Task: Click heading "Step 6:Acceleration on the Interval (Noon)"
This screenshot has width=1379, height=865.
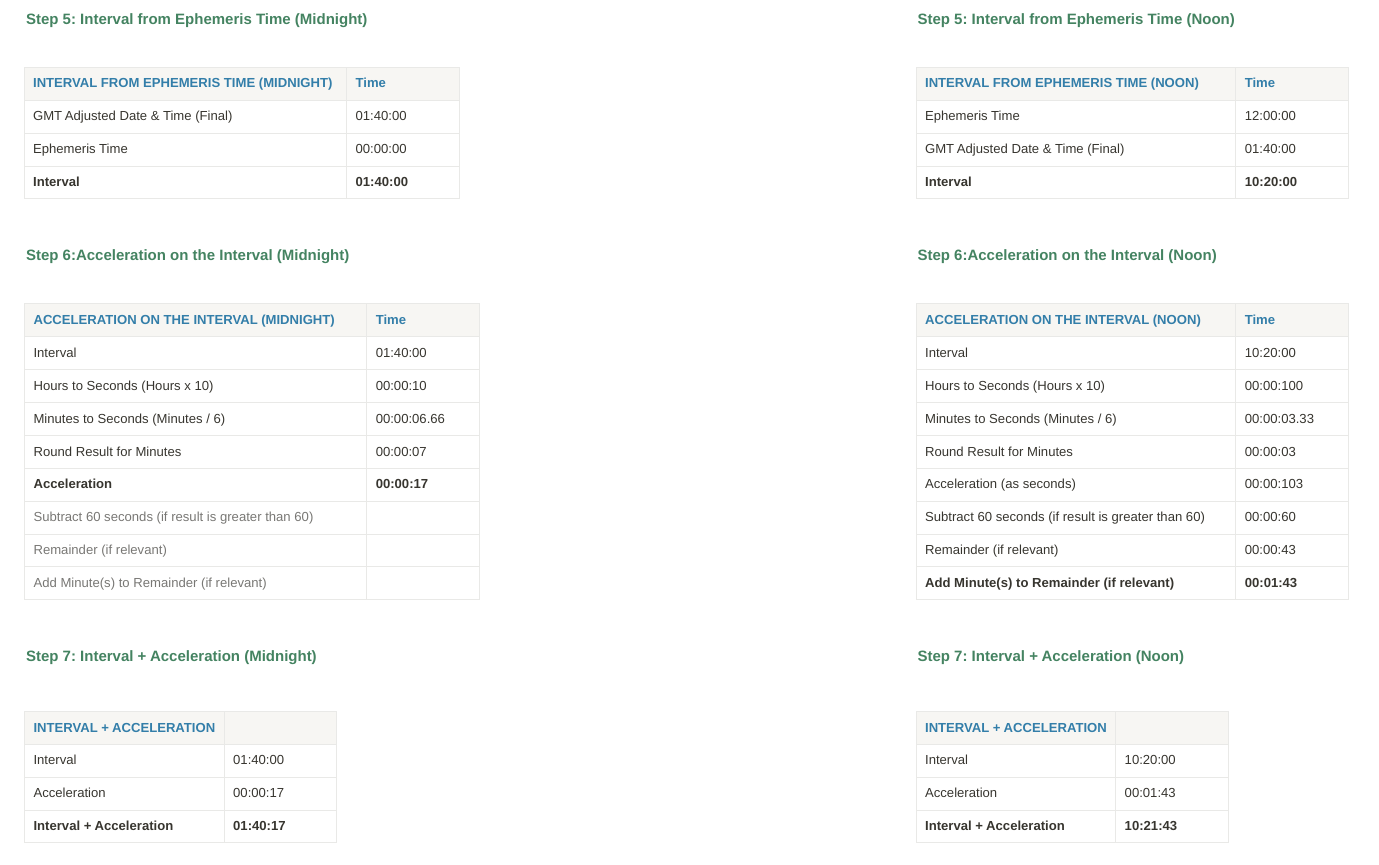Action: (x=1067, y=255)
